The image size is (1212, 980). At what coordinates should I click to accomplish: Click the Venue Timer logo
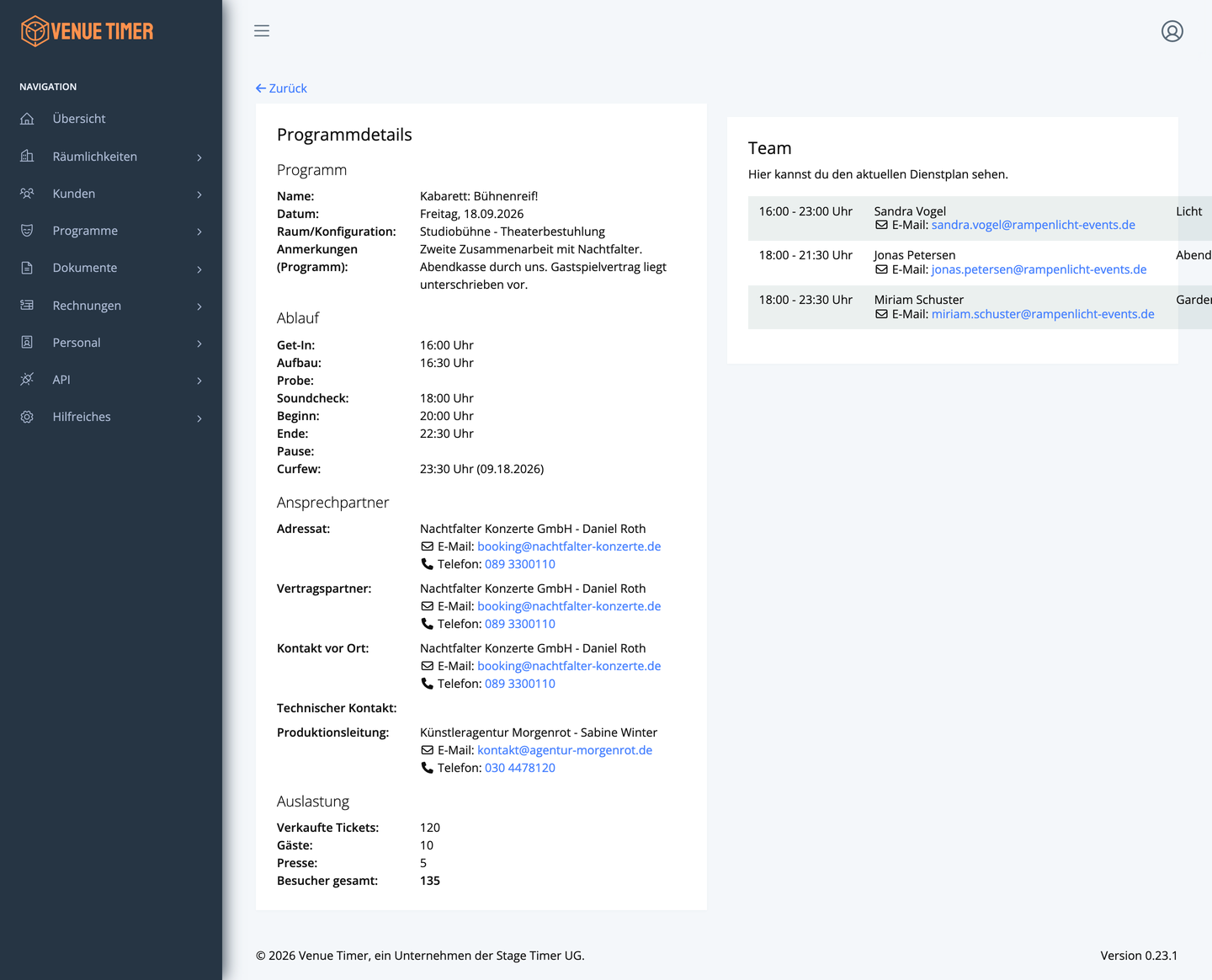[88, 31]
